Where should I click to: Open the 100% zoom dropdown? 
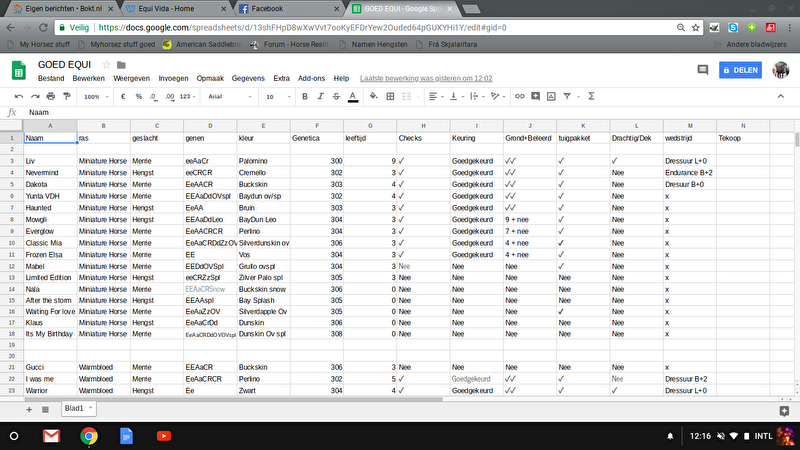click(x=96, y=97)
